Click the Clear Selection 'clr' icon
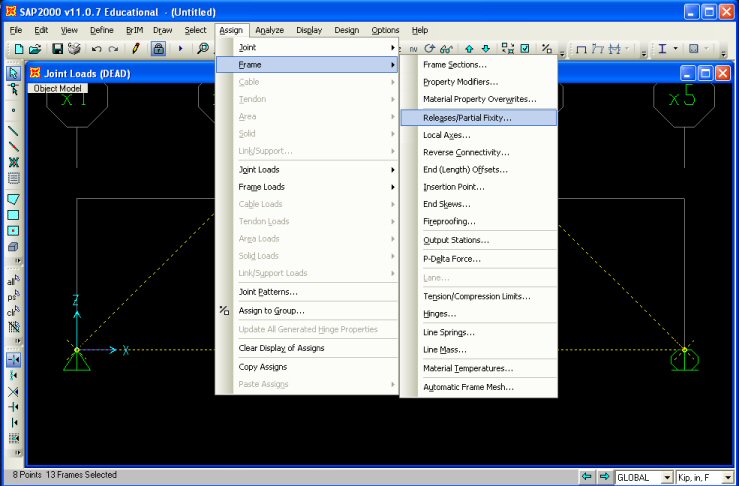 click(x=13, y=312)
